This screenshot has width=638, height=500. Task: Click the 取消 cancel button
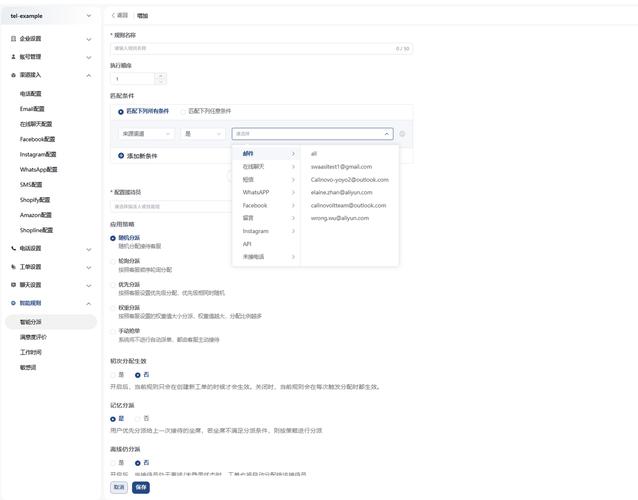pos(119,487)
